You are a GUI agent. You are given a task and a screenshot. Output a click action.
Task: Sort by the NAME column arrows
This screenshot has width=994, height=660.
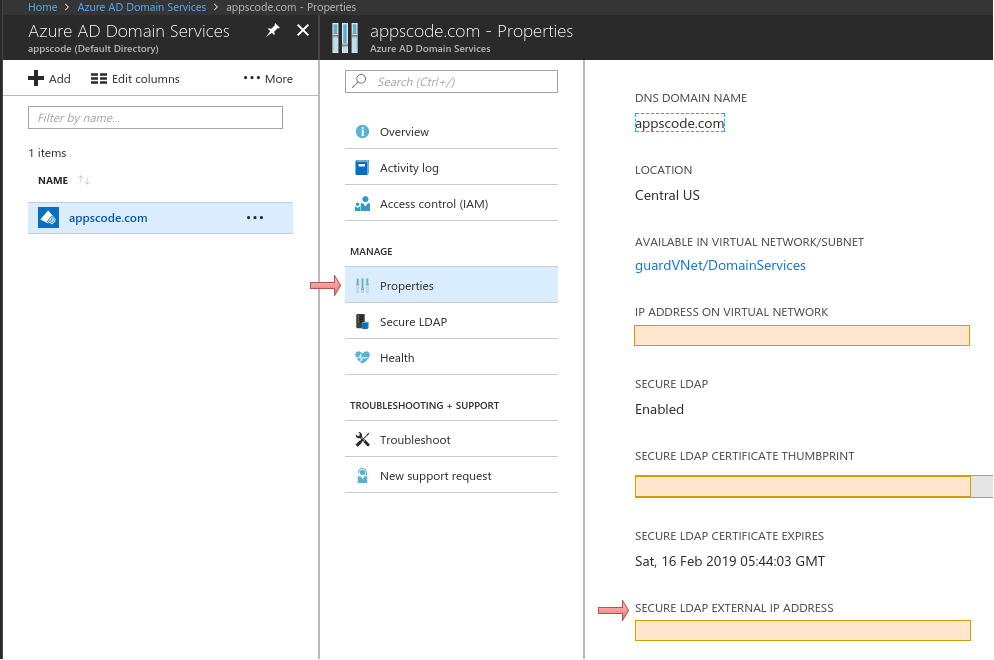pyautogui.click(x=84, y=180)
